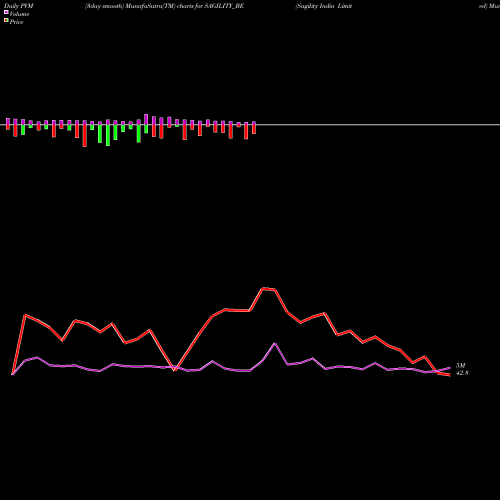The height and width of the screenshot is (500, 500).
Task: Select the 'Price' legend label
Action: tap(16, 22)
